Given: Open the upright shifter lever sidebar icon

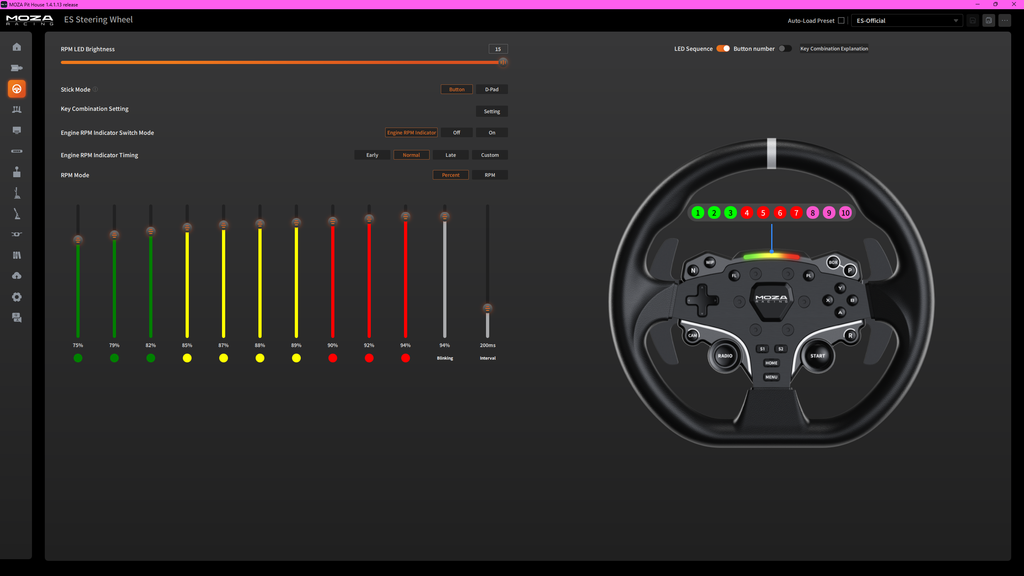Looking at the screenshot, I should click(x=17, y=193).
